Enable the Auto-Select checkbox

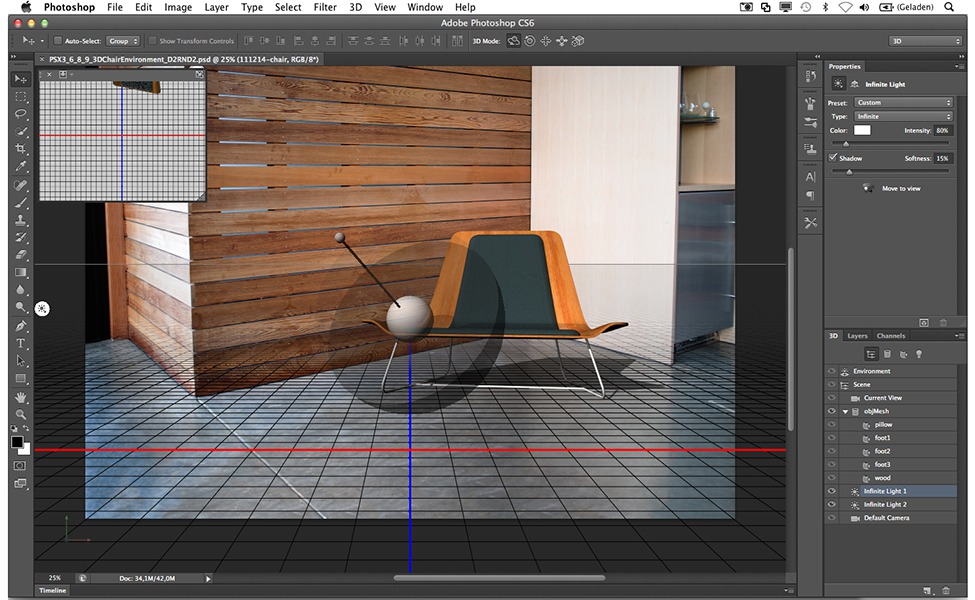tap(58, 41)
